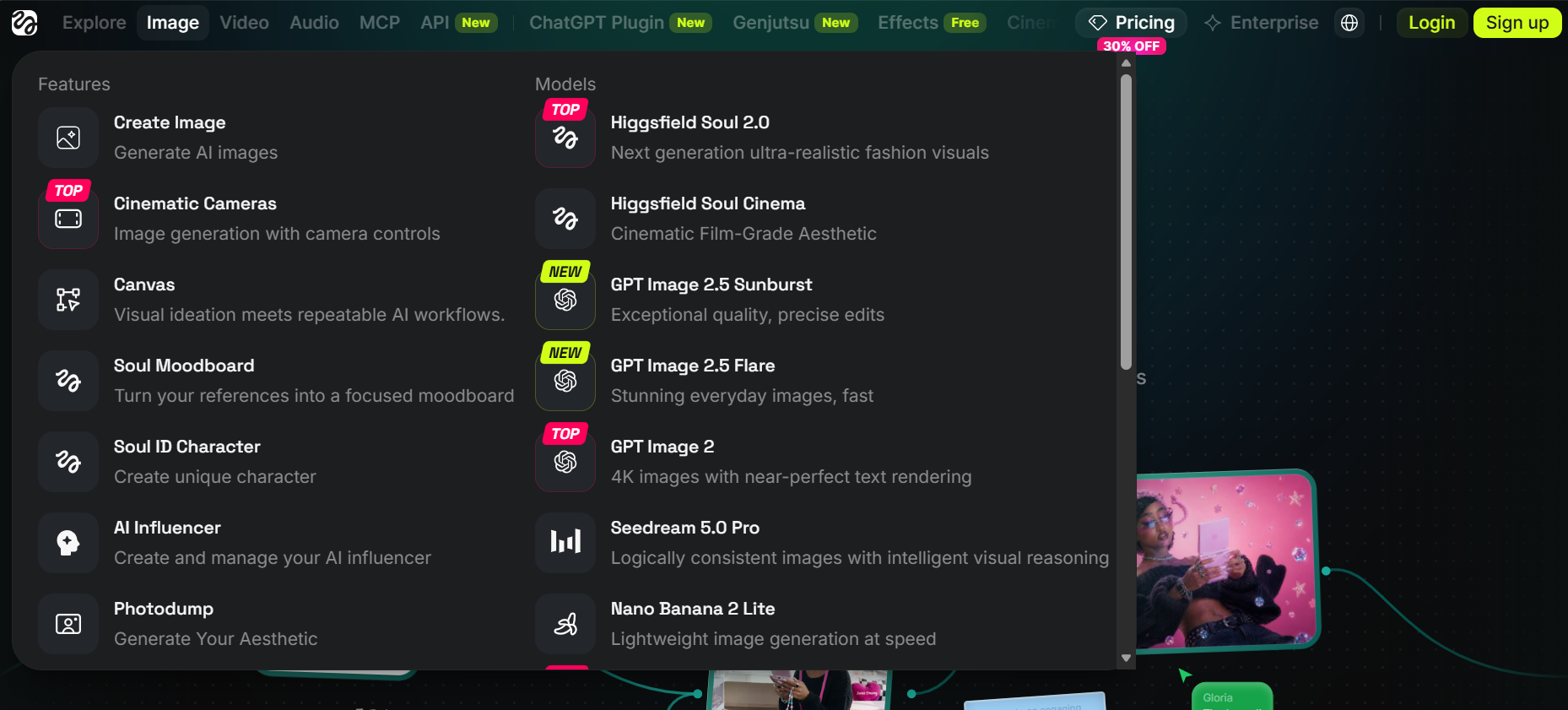The width and height of the screenshot is (1568, 710).
Task: Select the Nano Banana 2 Lite title
Action: 693,609
